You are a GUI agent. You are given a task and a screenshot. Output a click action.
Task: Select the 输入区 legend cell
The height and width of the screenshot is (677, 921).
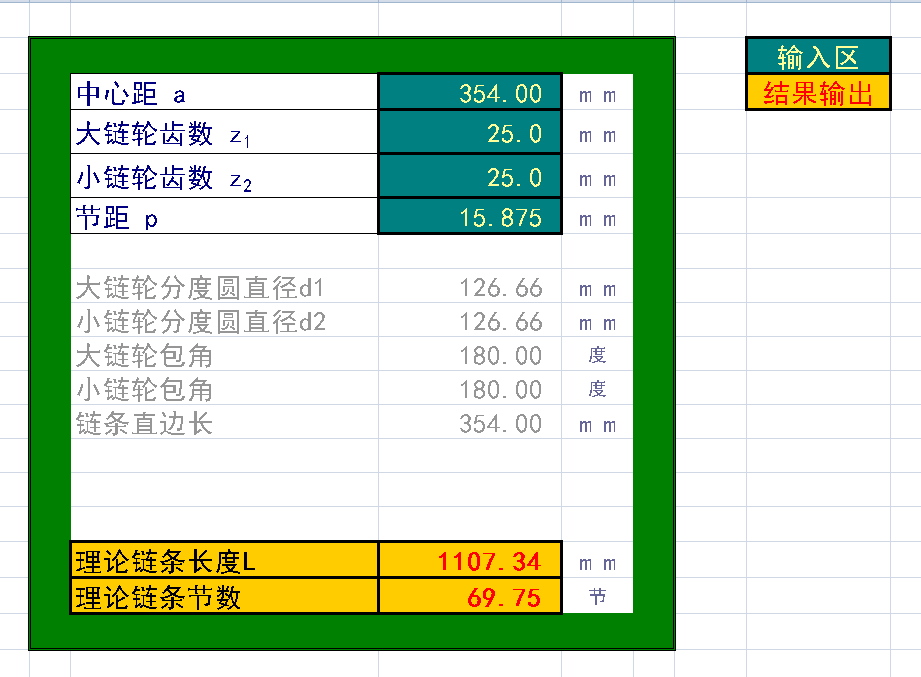point(818,55)
